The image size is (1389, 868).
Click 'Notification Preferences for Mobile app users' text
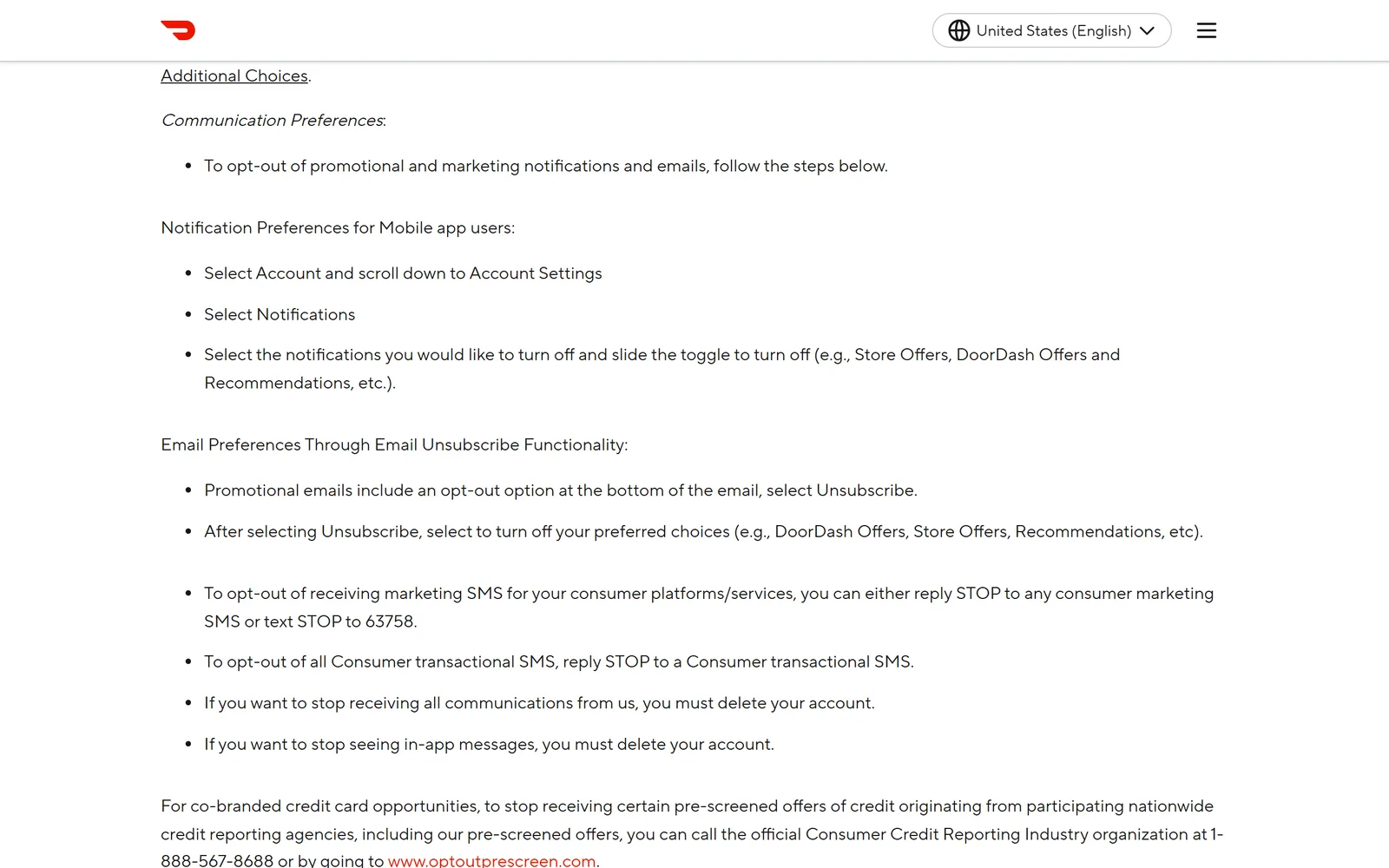tap(338, 227)
